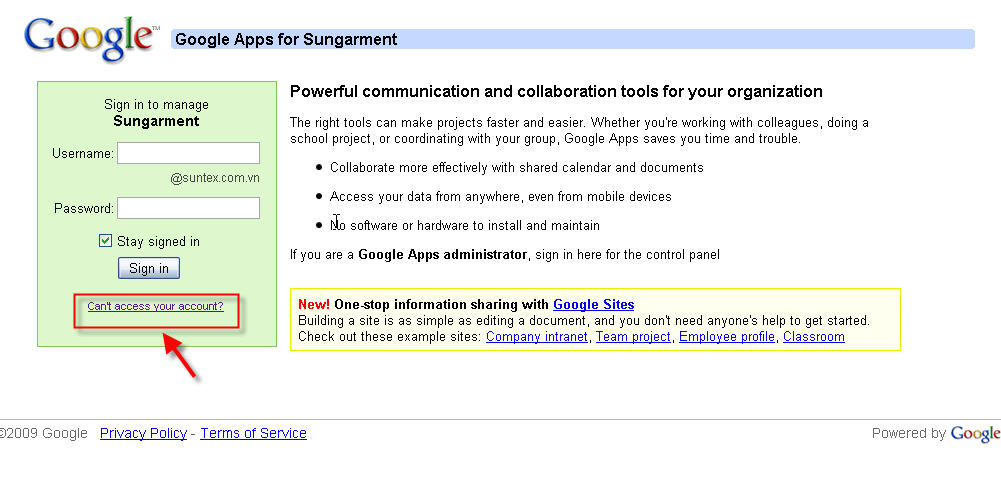Open the Privacy Policy link
This screenshot has width=1001, height=478.
pyautogui.click(x=144, y=433)
